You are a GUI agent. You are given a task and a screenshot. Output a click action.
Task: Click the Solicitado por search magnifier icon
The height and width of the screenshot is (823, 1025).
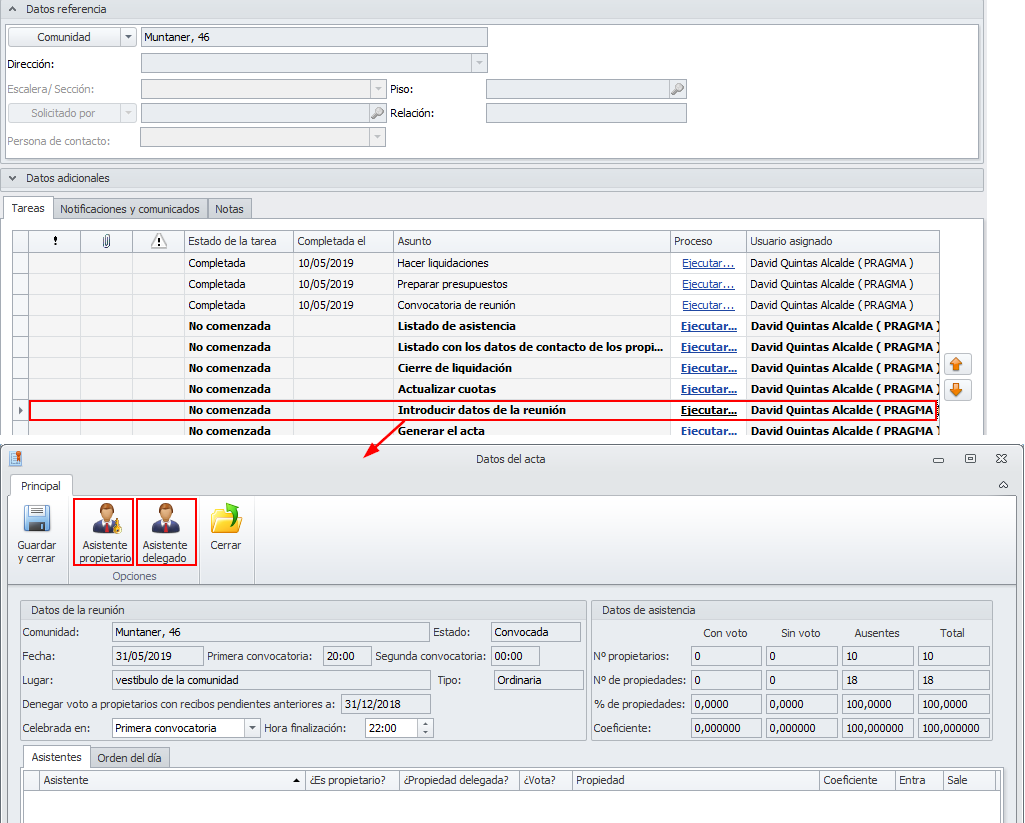click(377, 113)
